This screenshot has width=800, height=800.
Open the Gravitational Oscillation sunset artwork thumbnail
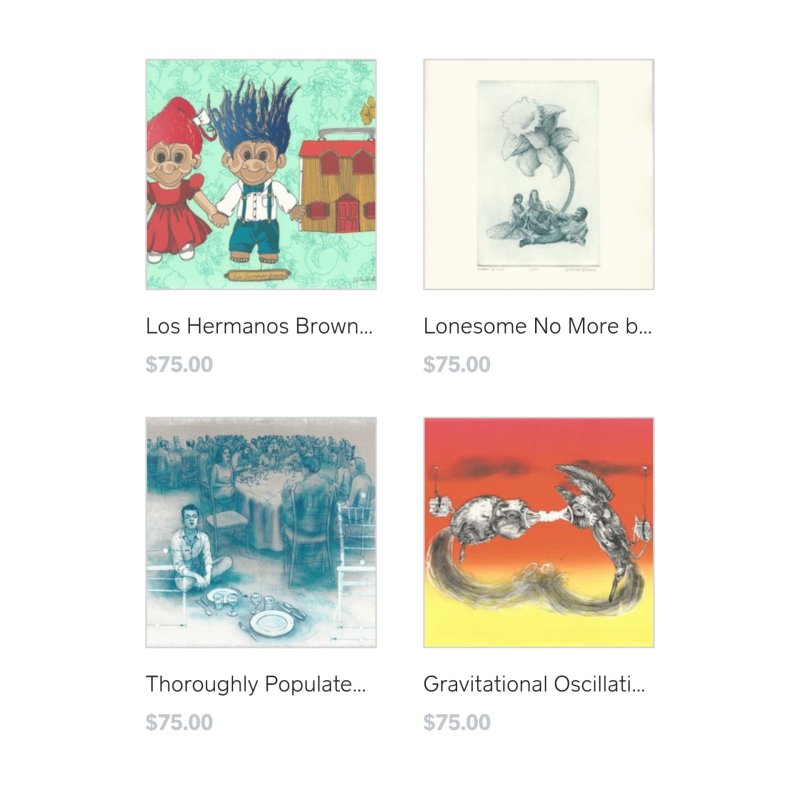(538, 532)
